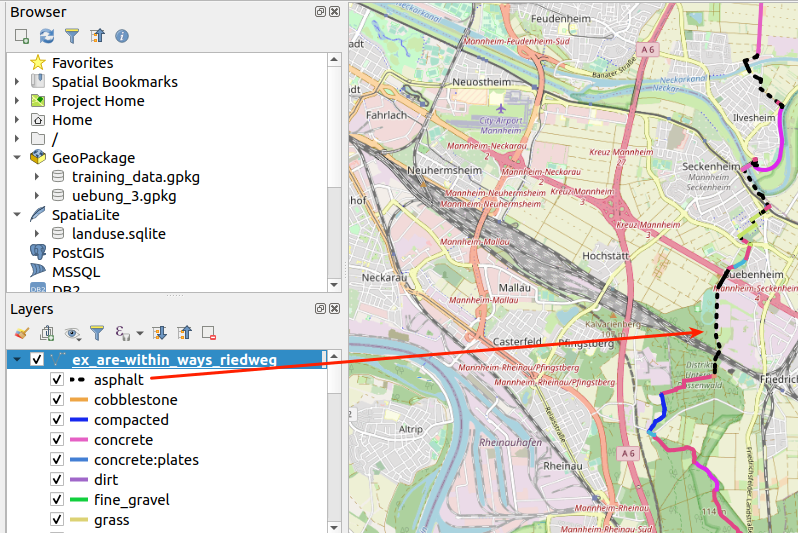The image size is (798, 533).
Task: Close the Browser panel
Action: coord(334,12)
